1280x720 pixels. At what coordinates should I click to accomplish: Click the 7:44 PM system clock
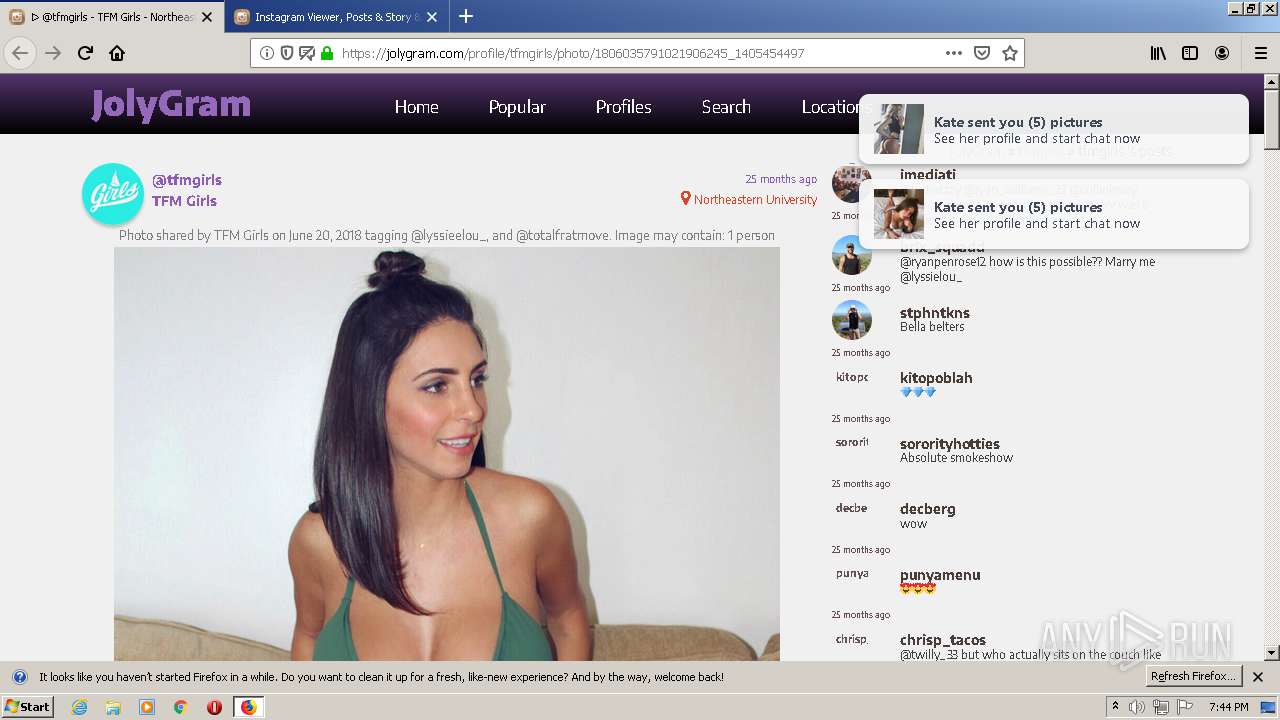click(x=1228, y=707)
